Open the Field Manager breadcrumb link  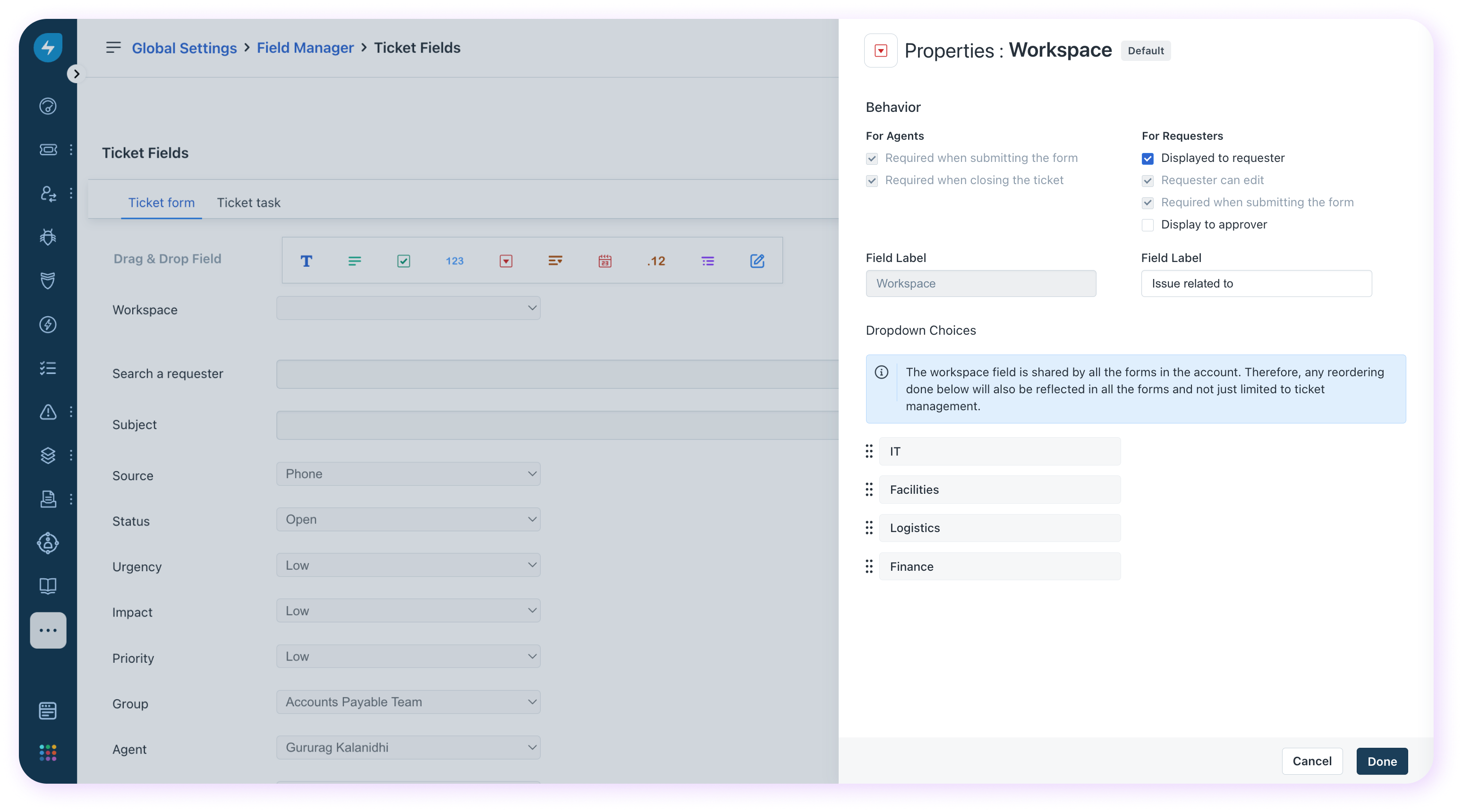[305, 48]
